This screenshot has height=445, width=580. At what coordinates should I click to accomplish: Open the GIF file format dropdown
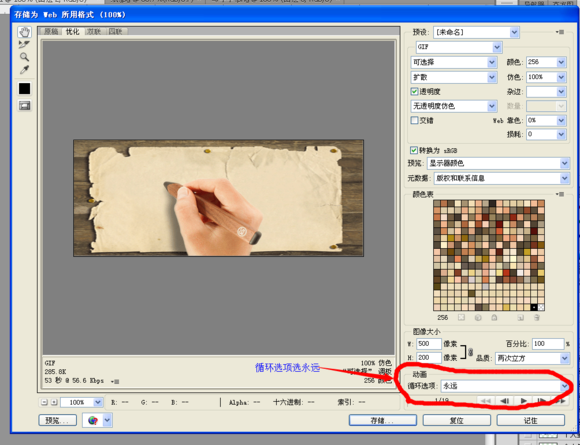pos(459,47)
